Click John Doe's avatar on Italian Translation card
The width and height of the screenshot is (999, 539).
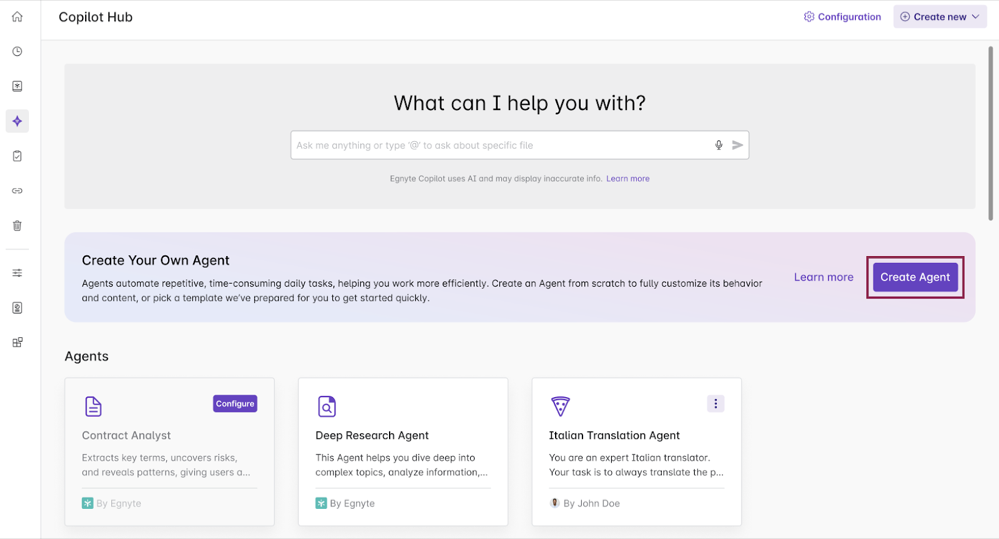[x=555, y=503]
